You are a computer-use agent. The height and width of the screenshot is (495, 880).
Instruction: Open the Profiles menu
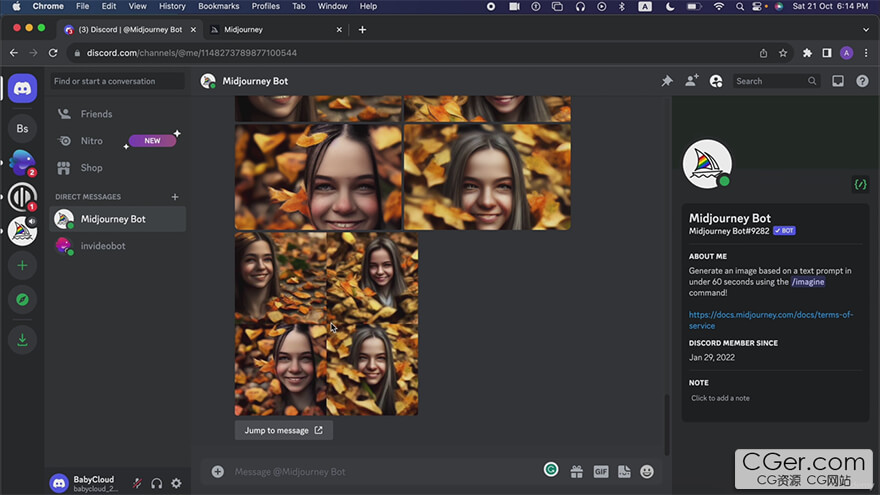tap(265, 6)
